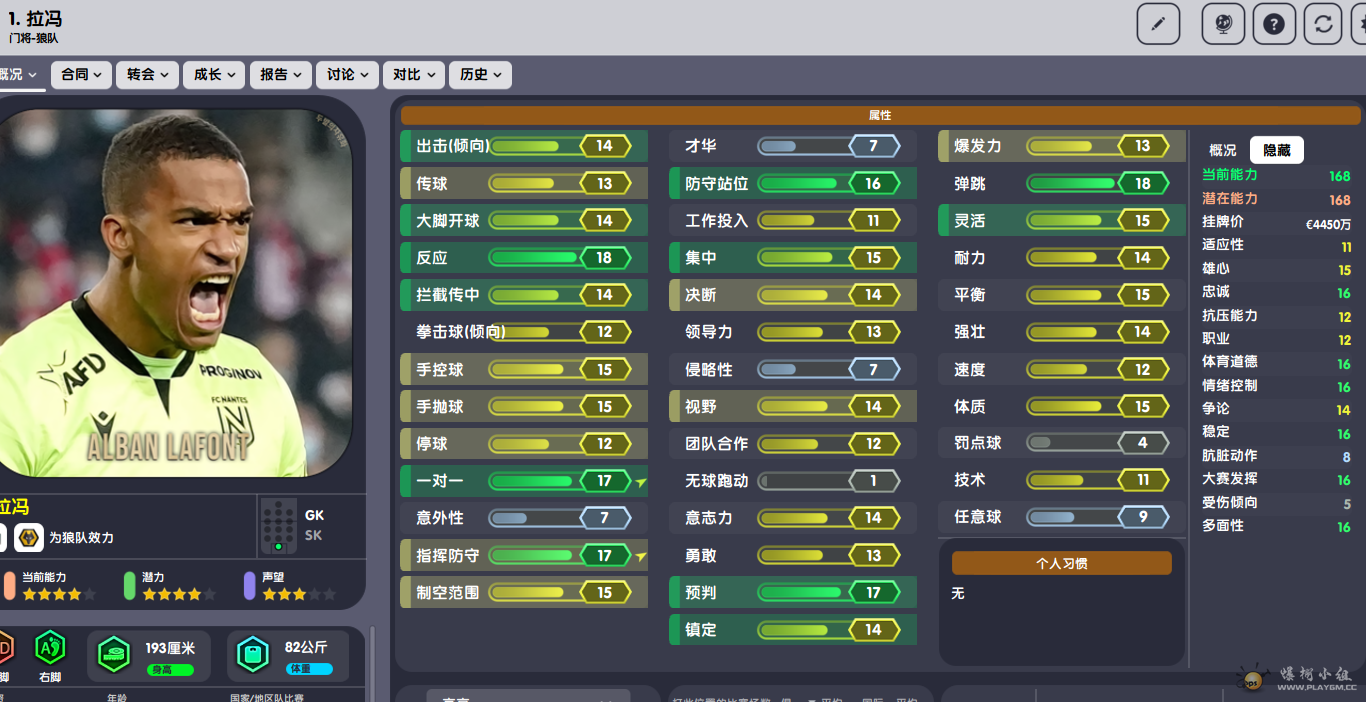Click the circular arrows refresh icon
Screen dimensions: 1366x702
pyautogui.click(x=1323, y=24)
